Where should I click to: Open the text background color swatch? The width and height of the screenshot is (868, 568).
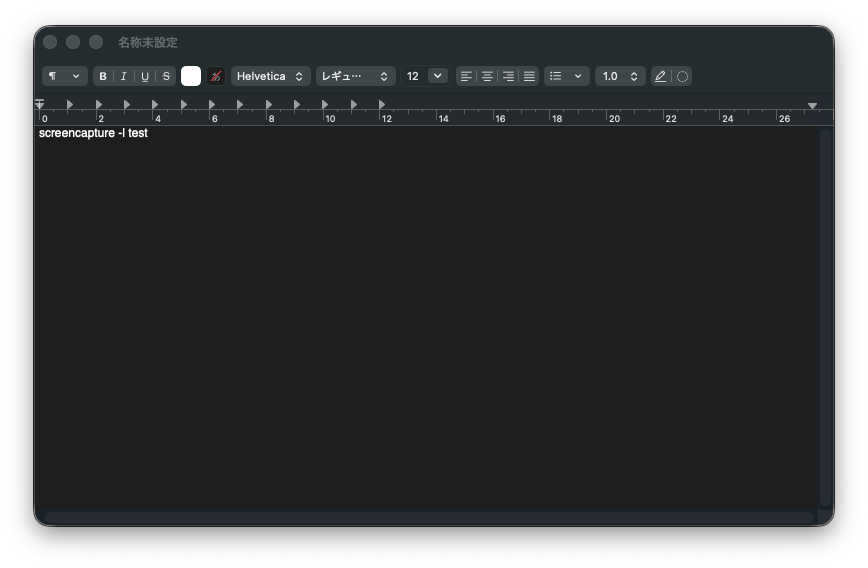pyautogui.click(x=216, y=76)
